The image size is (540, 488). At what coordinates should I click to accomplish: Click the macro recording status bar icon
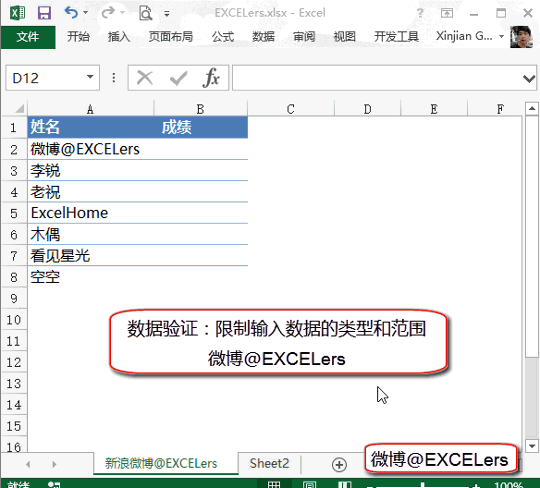tap(54, 485)
